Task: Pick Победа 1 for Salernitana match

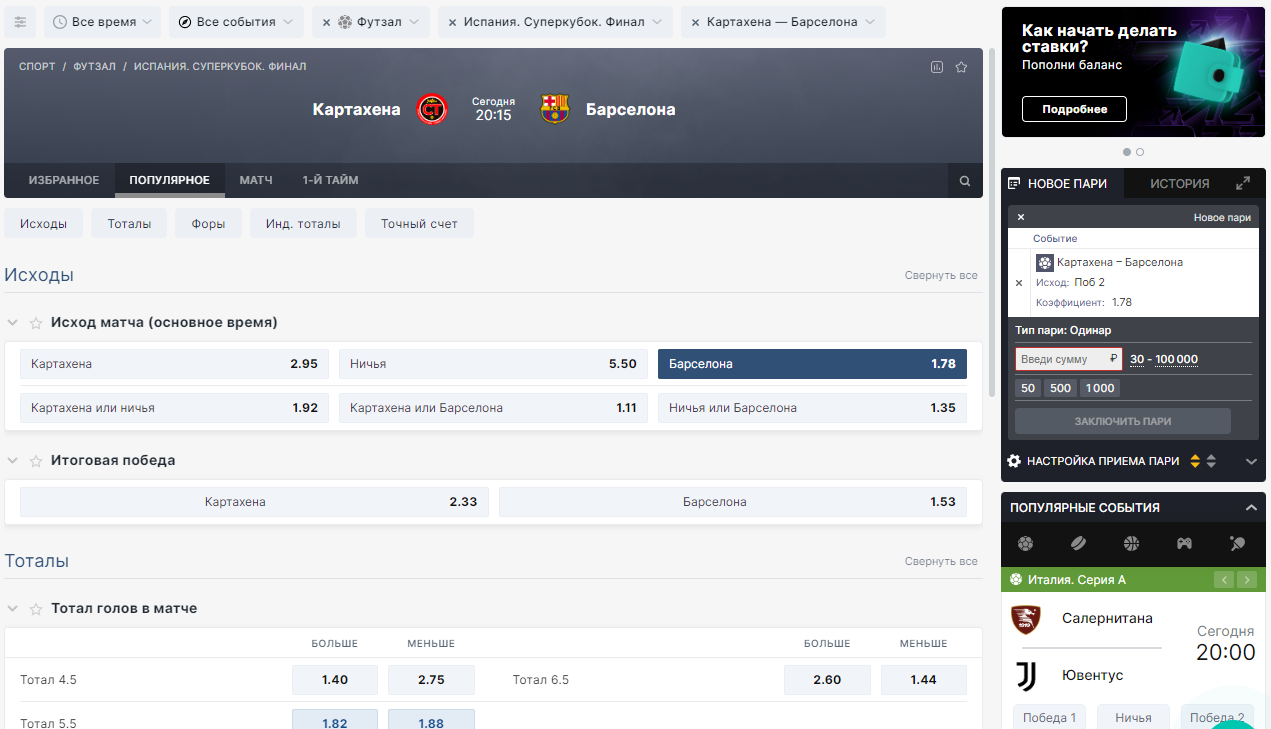Action: (1050, 717)
